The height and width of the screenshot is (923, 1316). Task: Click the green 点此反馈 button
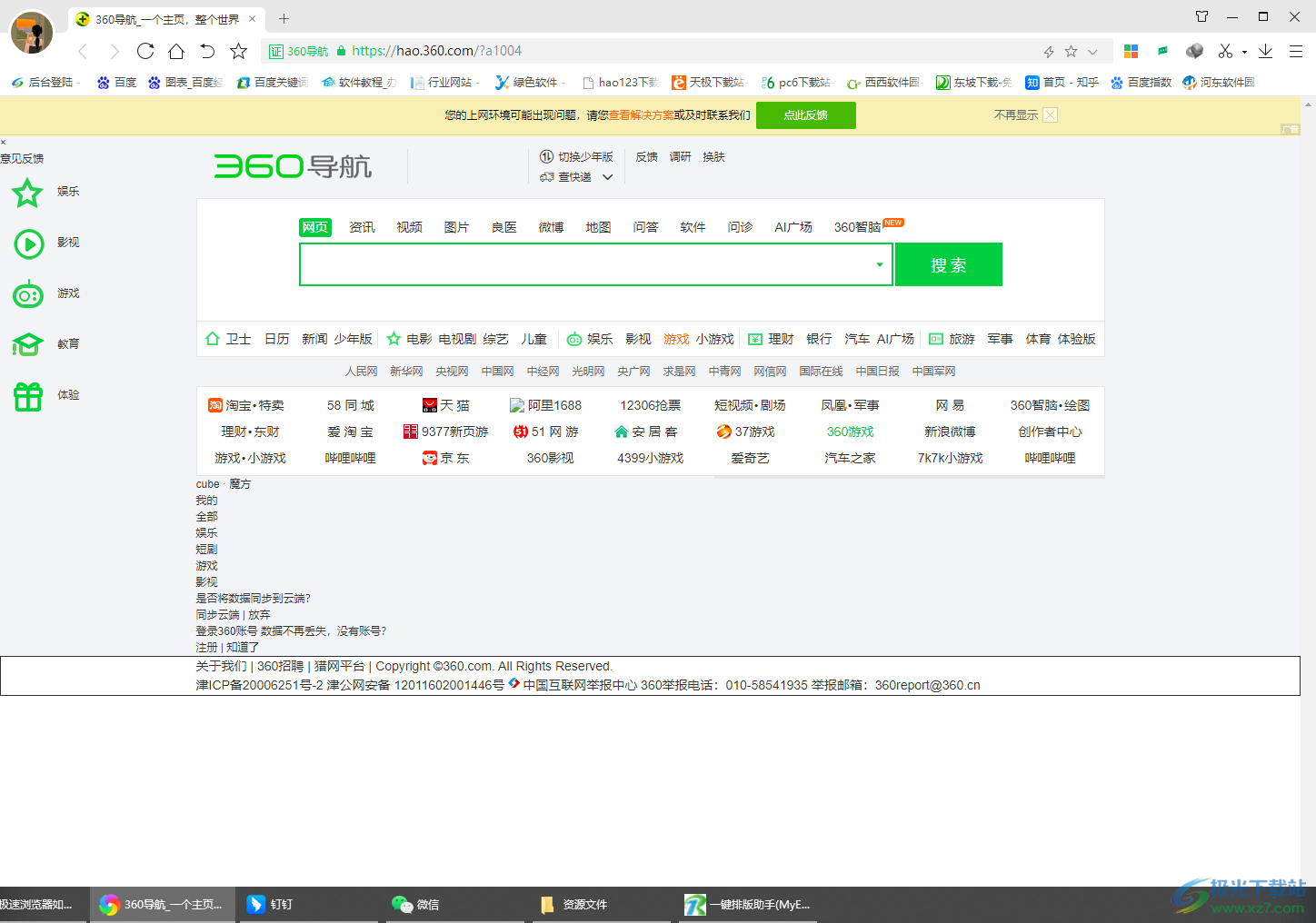(x=806, y=115)
